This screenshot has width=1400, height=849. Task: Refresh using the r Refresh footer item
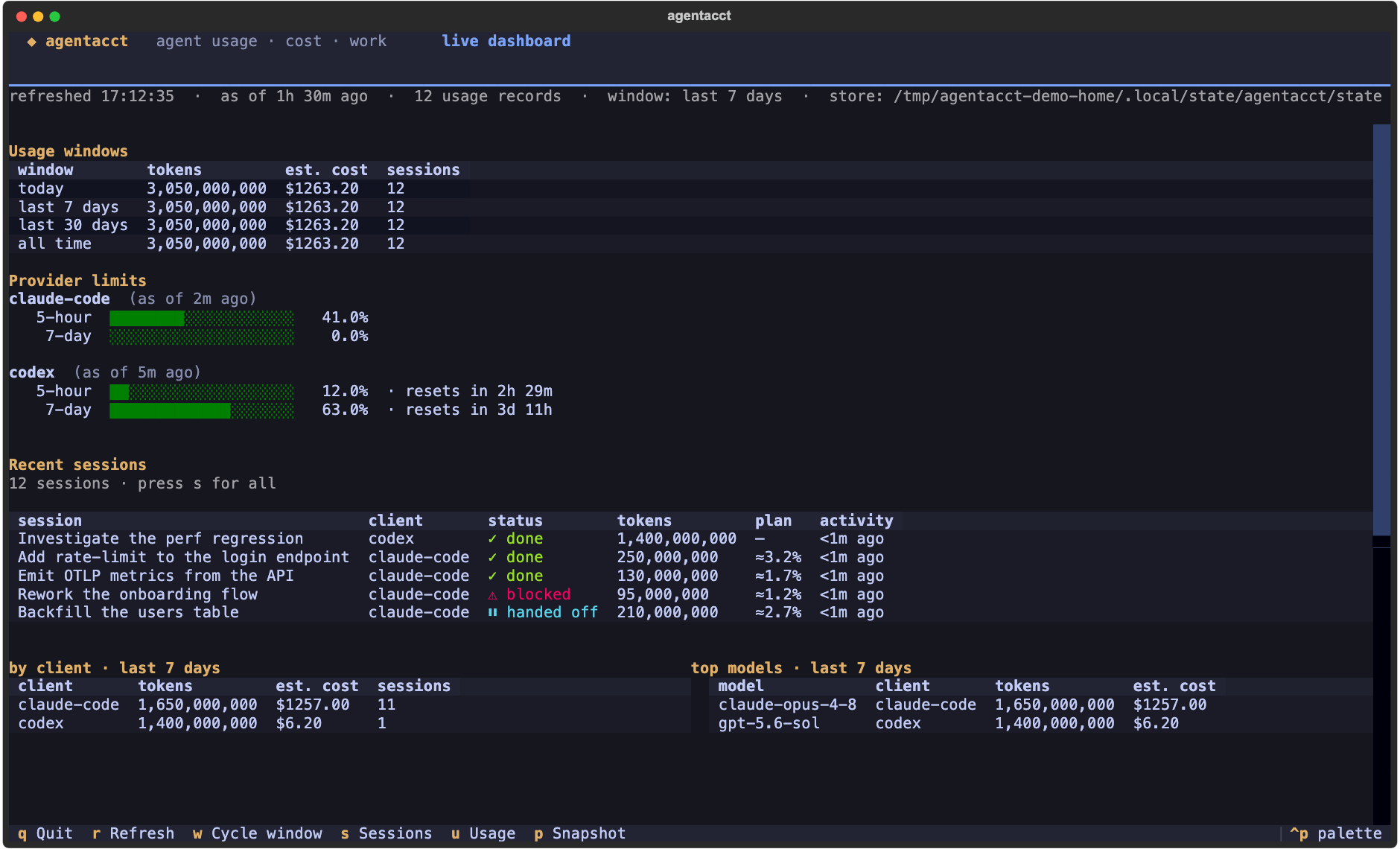[x=133, y=833]
